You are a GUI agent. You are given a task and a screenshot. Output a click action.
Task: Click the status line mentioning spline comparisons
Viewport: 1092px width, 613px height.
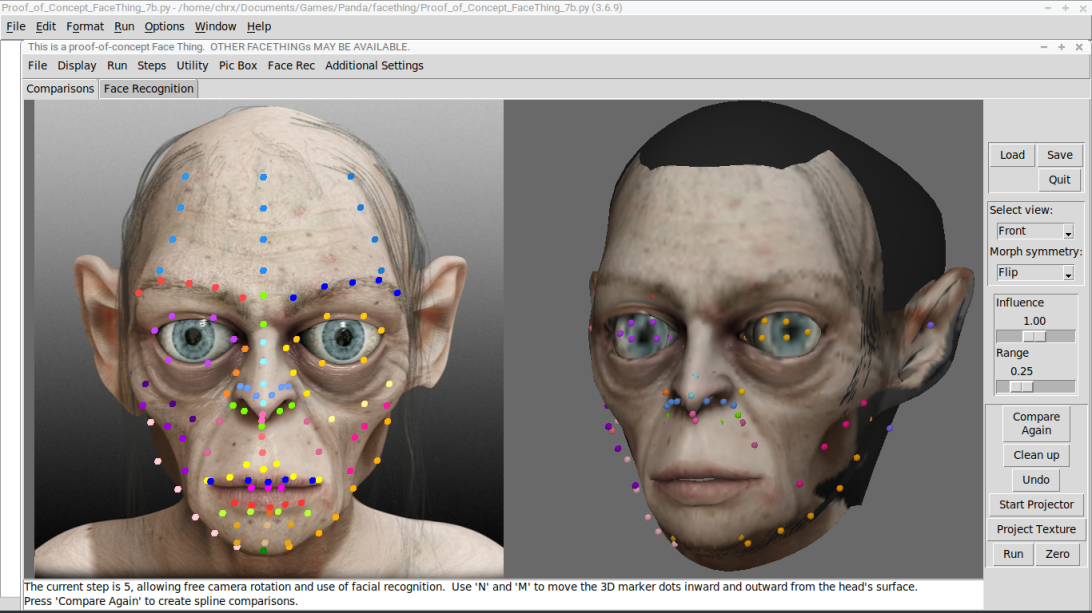[x=161, y=600]
